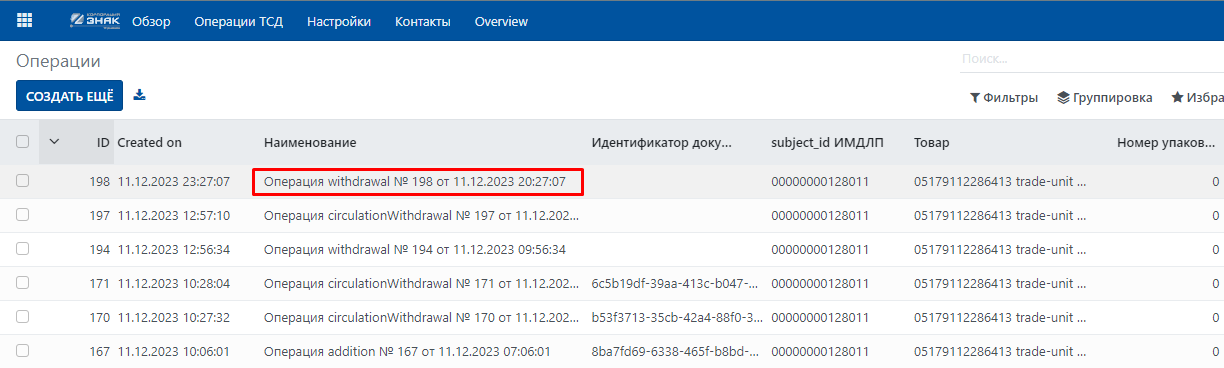Click the date 11.12.2023 10:28:04 cell
The width and height of the screenshot is (1224, 368).
click(174, 284)
